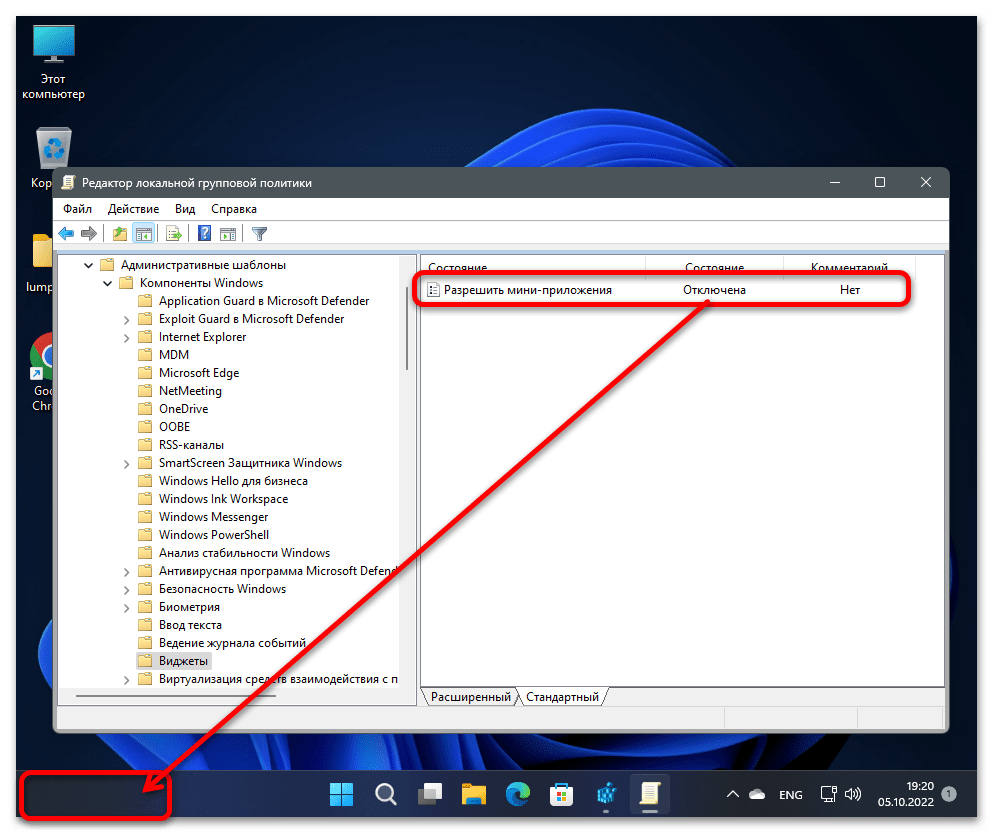Collapse the Компоненты Windows tree node
This screenshot has width=993, height=833.
pyautogui.click(x=108, y=283)
